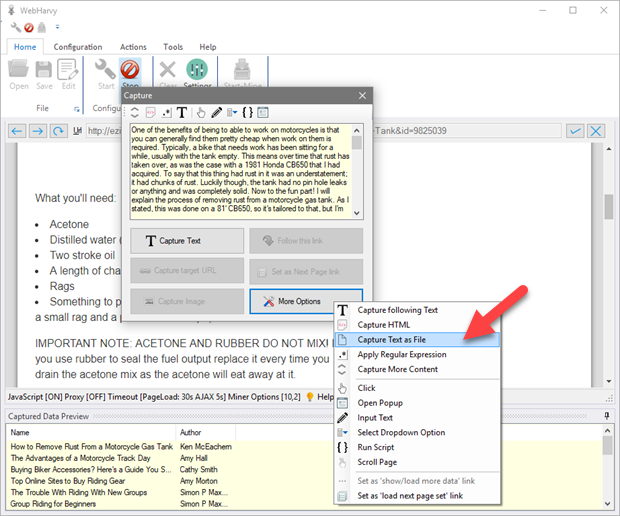Screen dimensions: 620x516
Task: Close the Capture dialog
Action: 362,96
